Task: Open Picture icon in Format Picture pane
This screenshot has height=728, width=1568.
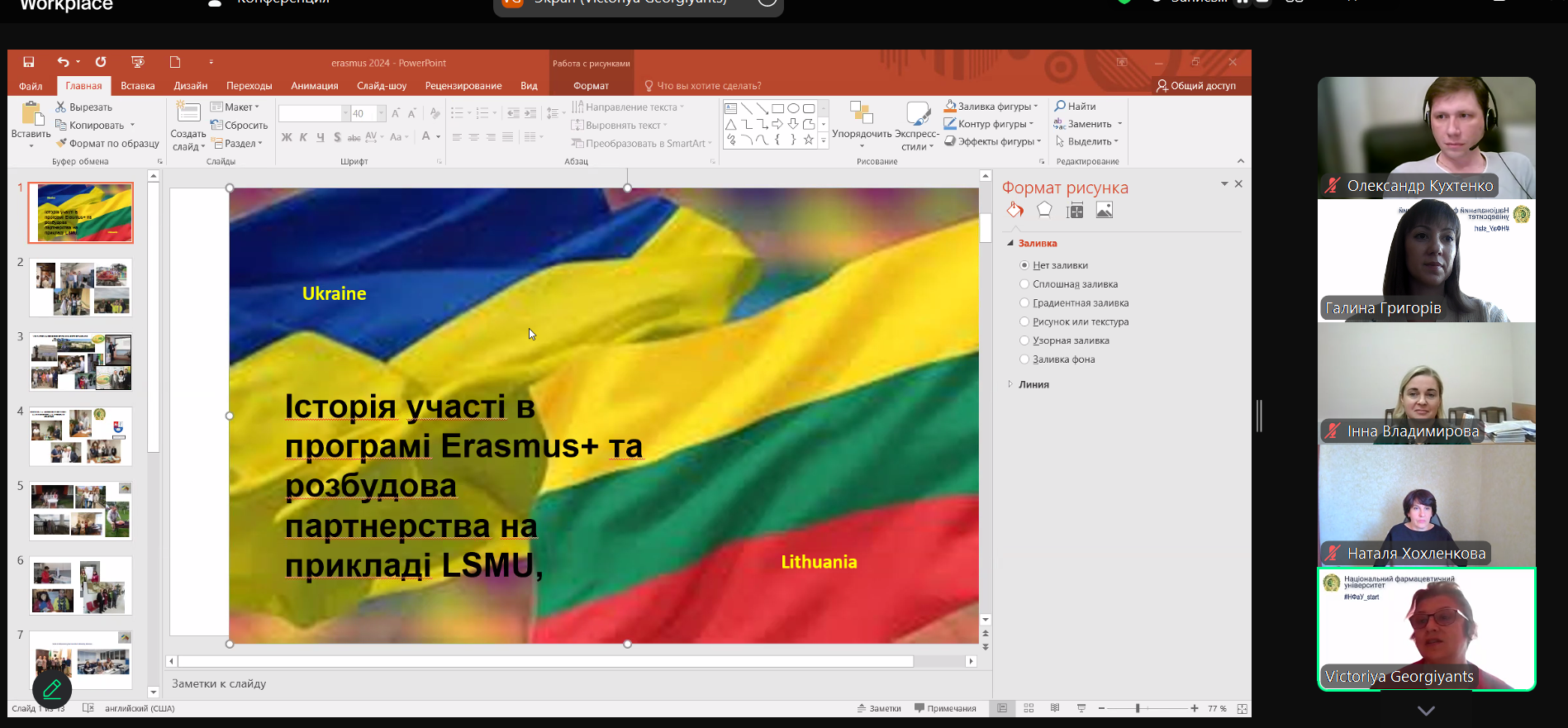Action: pyautogui.click(x=1105, y=211)
